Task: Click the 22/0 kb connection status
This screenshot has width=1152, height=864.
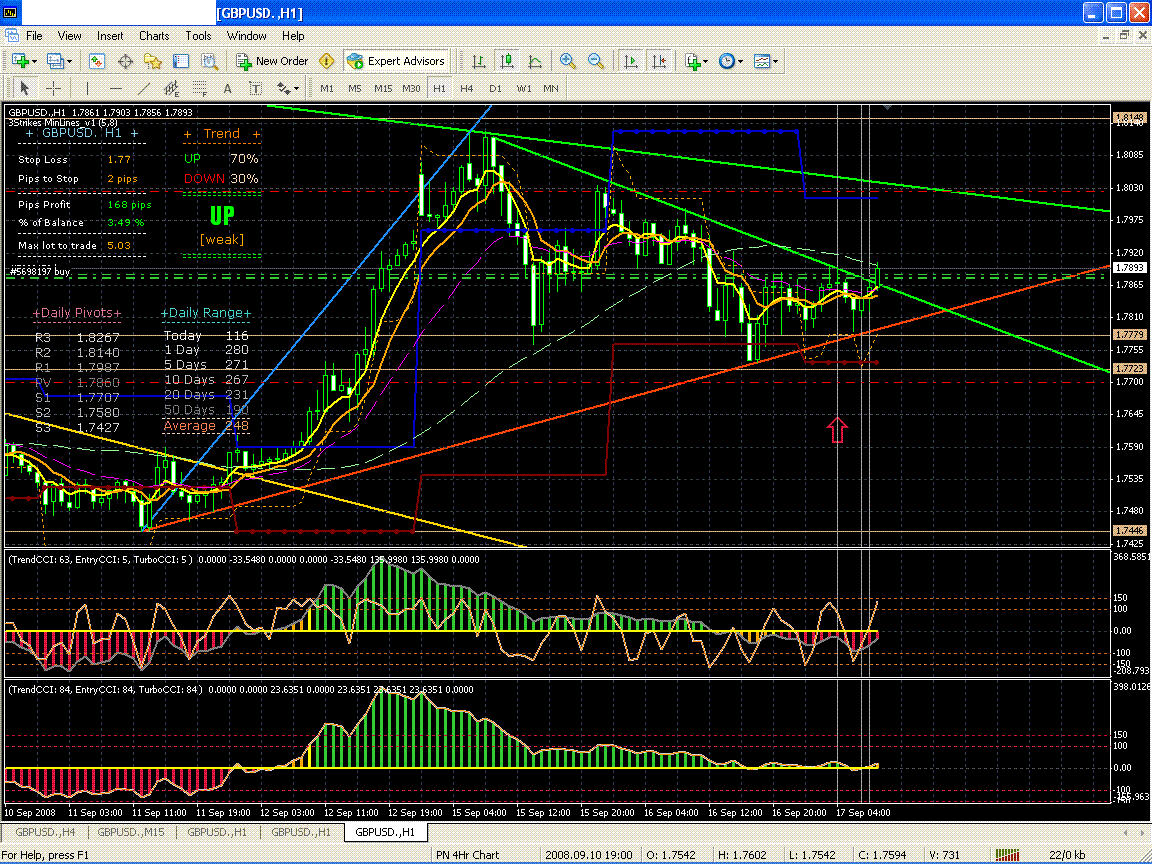Action: (x=1068, y=855)
